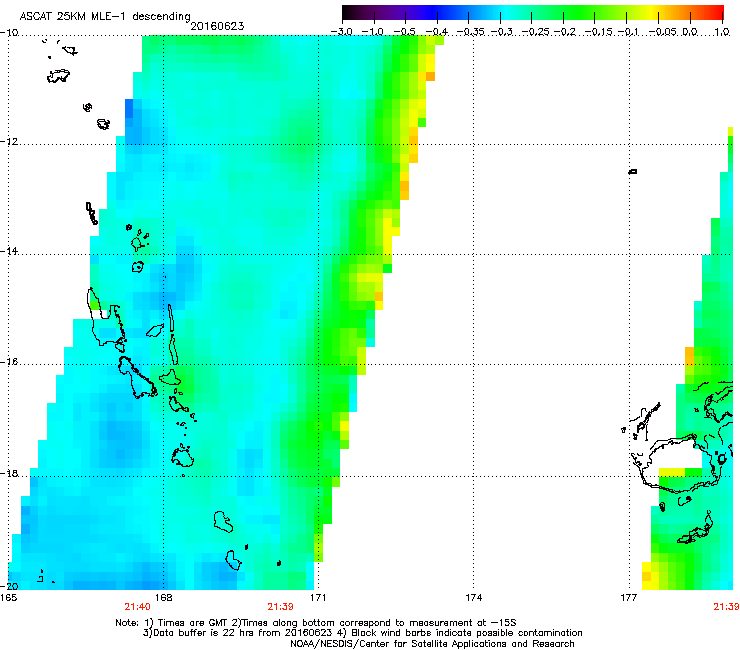Image resolution: width=740 pixels, height=650 pixels.
Task: Click the title 'ASCAT 25KM MLE-1 descending'
Action: click(105, 17)
